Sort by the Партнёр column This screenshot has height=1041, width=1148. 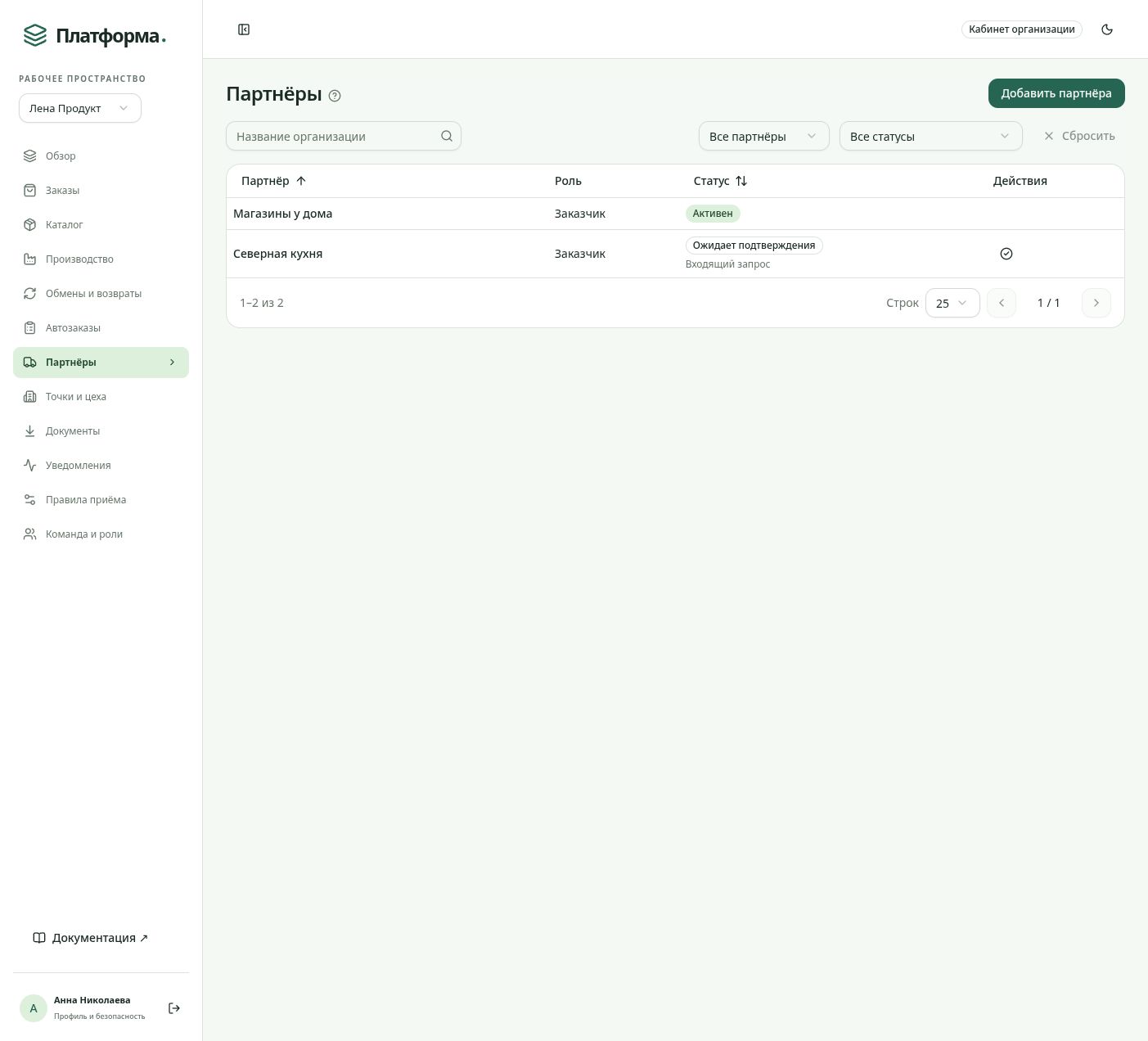[273, 181]
